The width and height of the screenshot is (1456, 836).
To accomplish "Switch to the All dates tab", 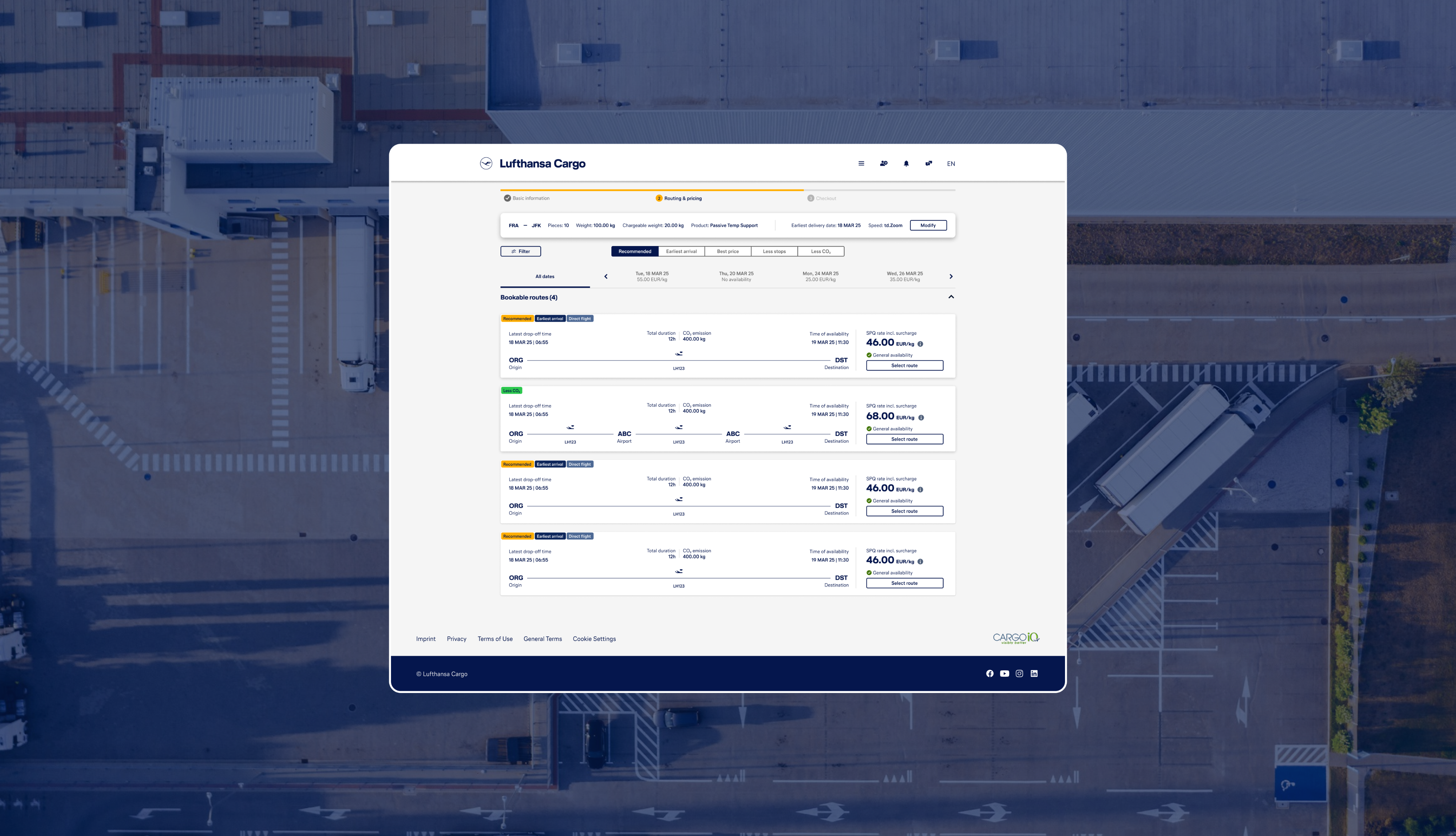I will pos(545,277).
